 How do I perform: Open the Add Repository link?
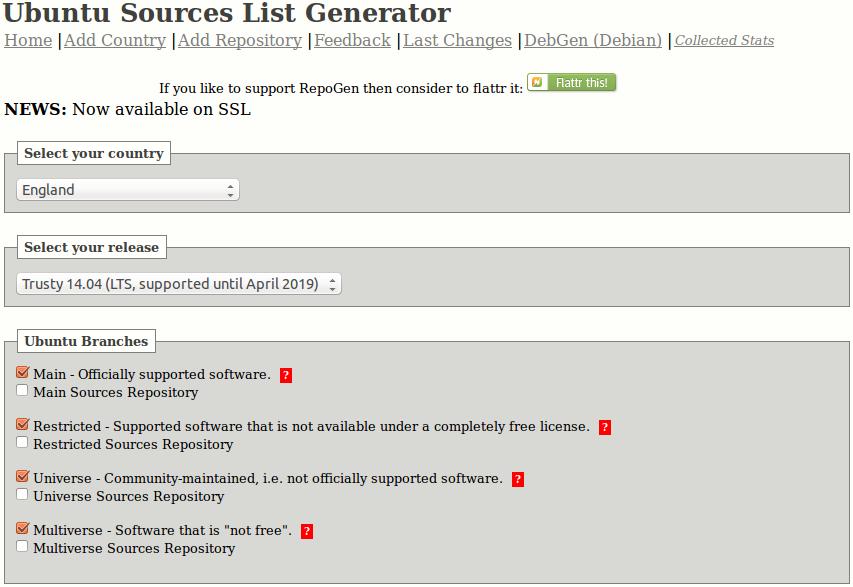point(239,41)
